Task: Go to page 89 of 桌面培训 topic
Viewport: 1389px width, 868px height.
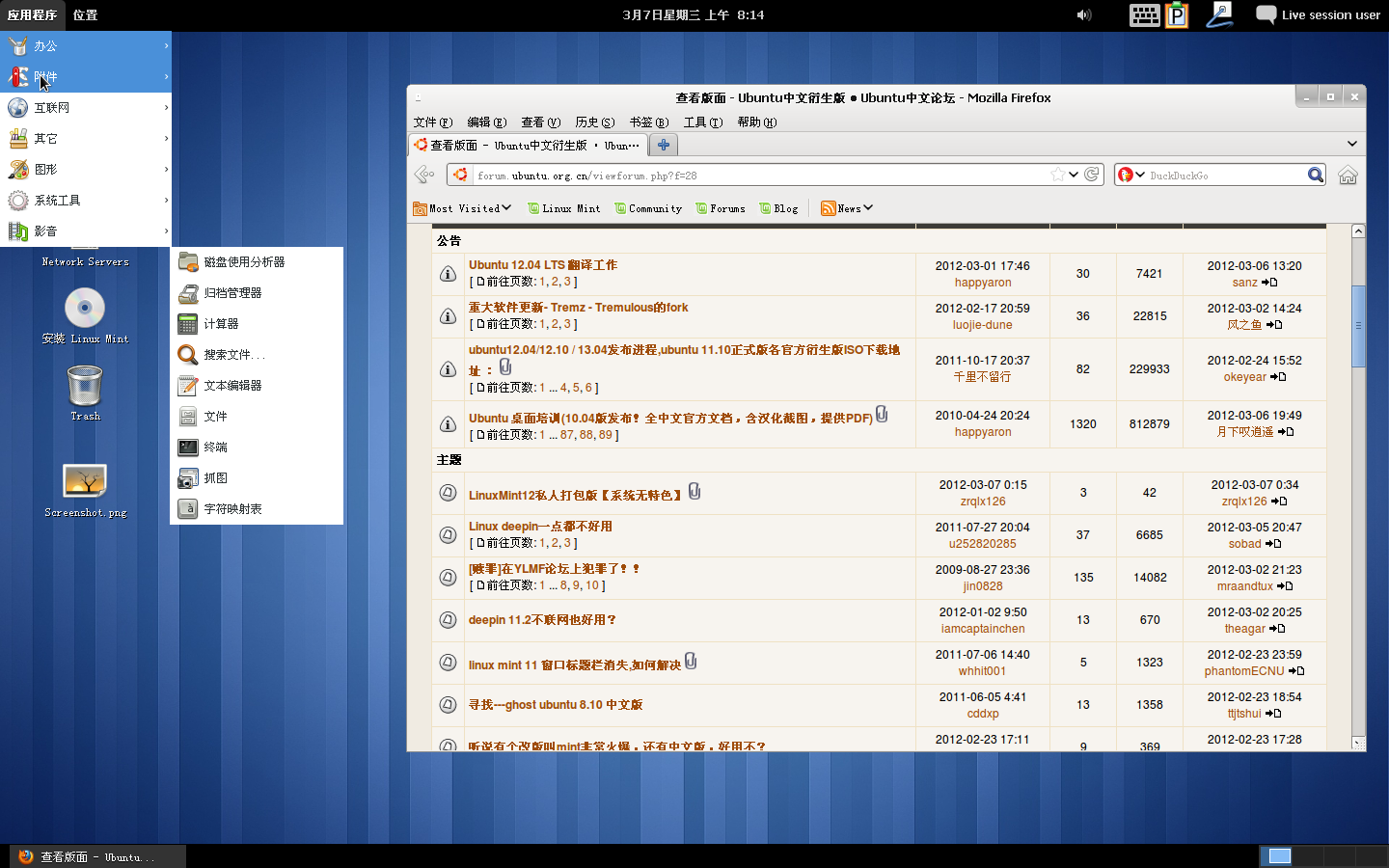Action: click(606, 435)
